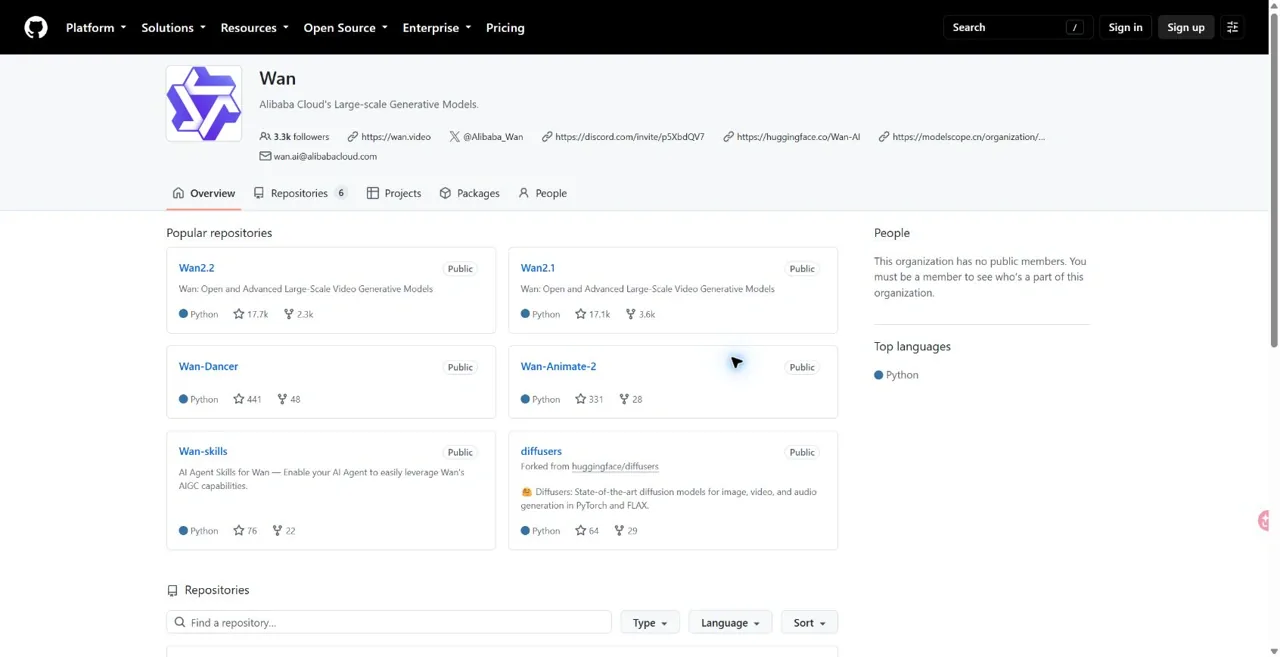Expand the Enterprise menu
This screenshot has height=657, width=1280.
(x=436, y=27)
